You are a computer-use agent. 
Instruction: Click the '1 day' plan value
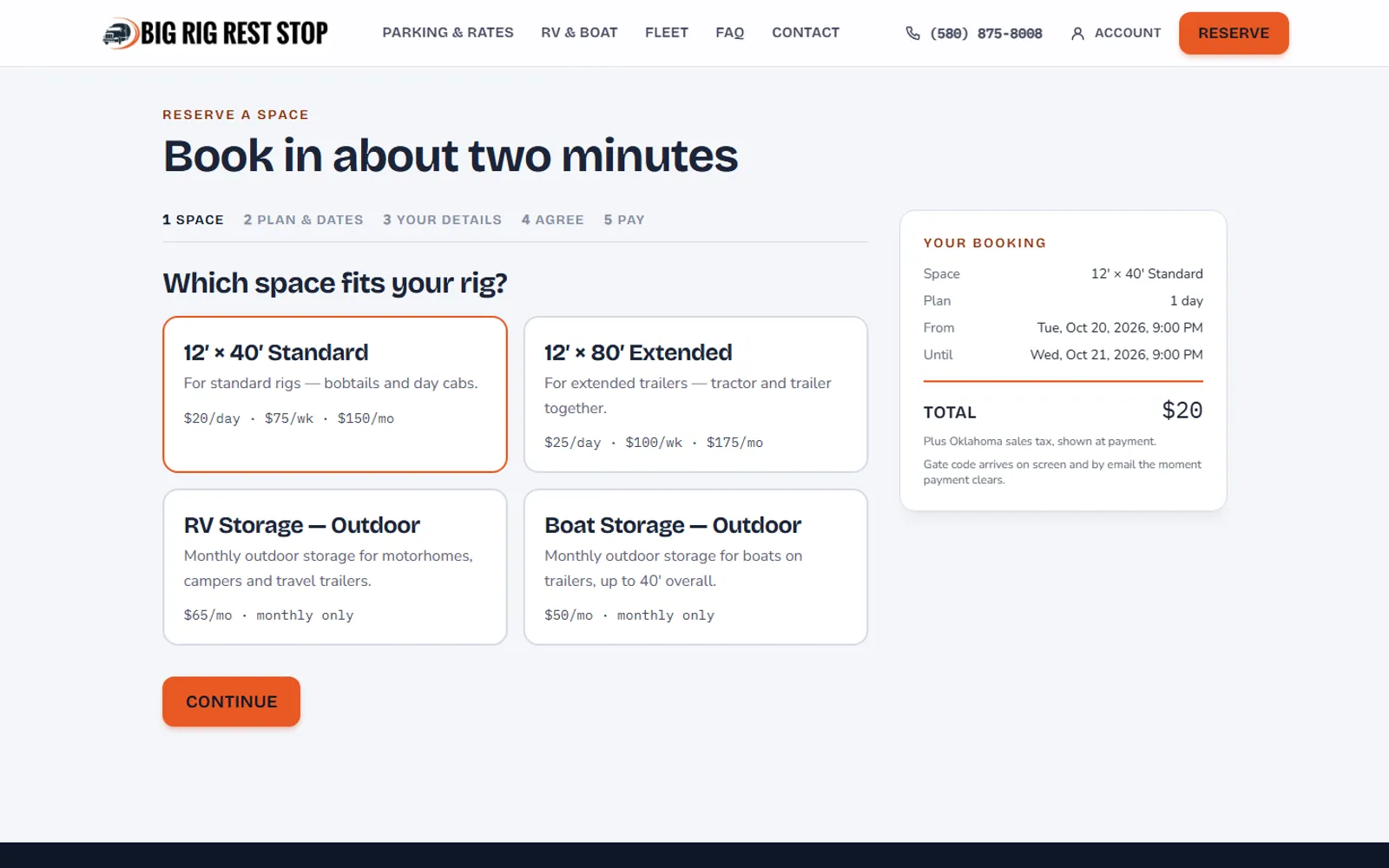pyautogui.click(x=1186, y=300)
